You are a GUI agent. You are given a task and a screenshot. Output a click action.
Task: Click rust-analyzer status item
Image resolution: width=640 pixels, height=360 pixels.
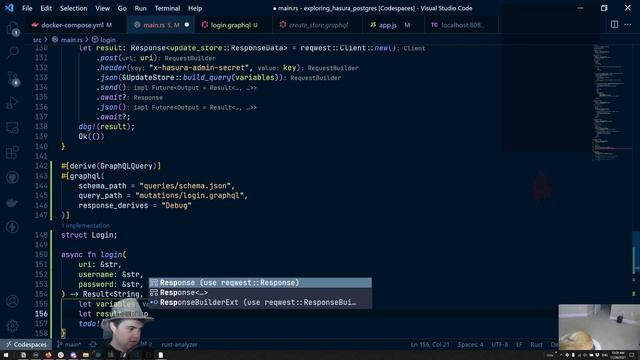tap(180, 344)
